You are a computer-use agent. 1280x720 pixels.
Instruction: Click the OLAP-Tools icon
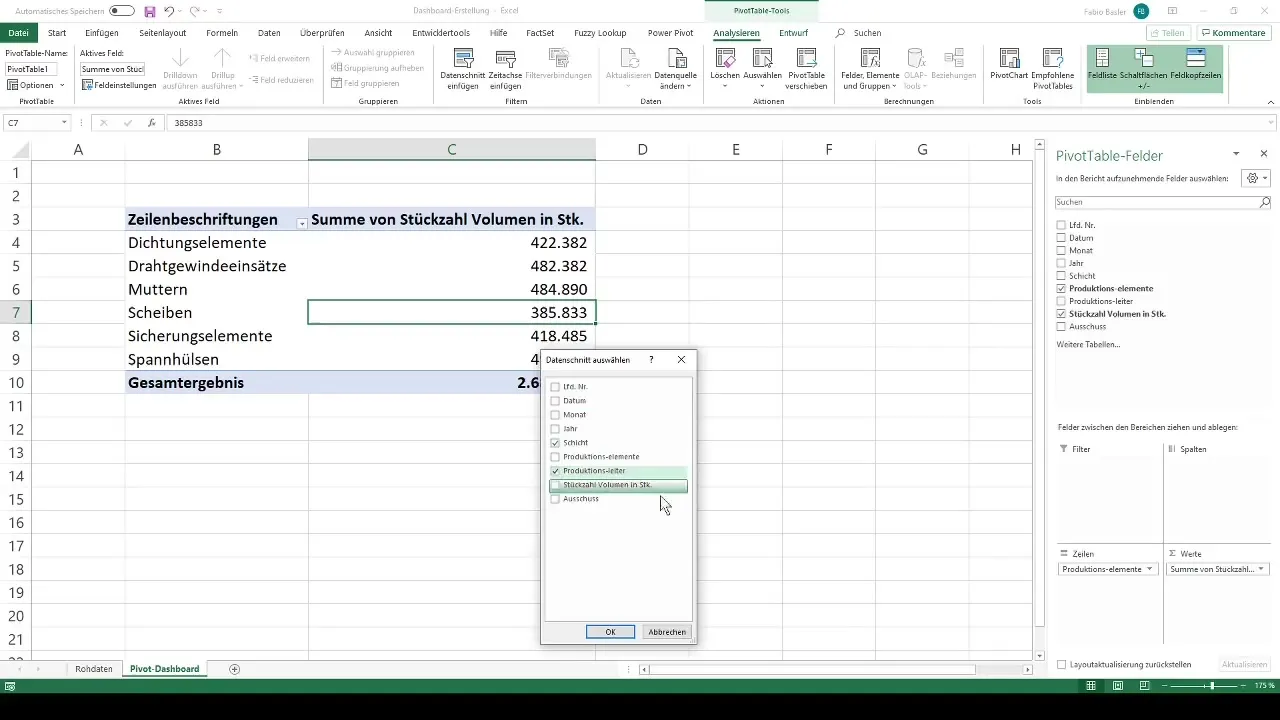(915, 69)
